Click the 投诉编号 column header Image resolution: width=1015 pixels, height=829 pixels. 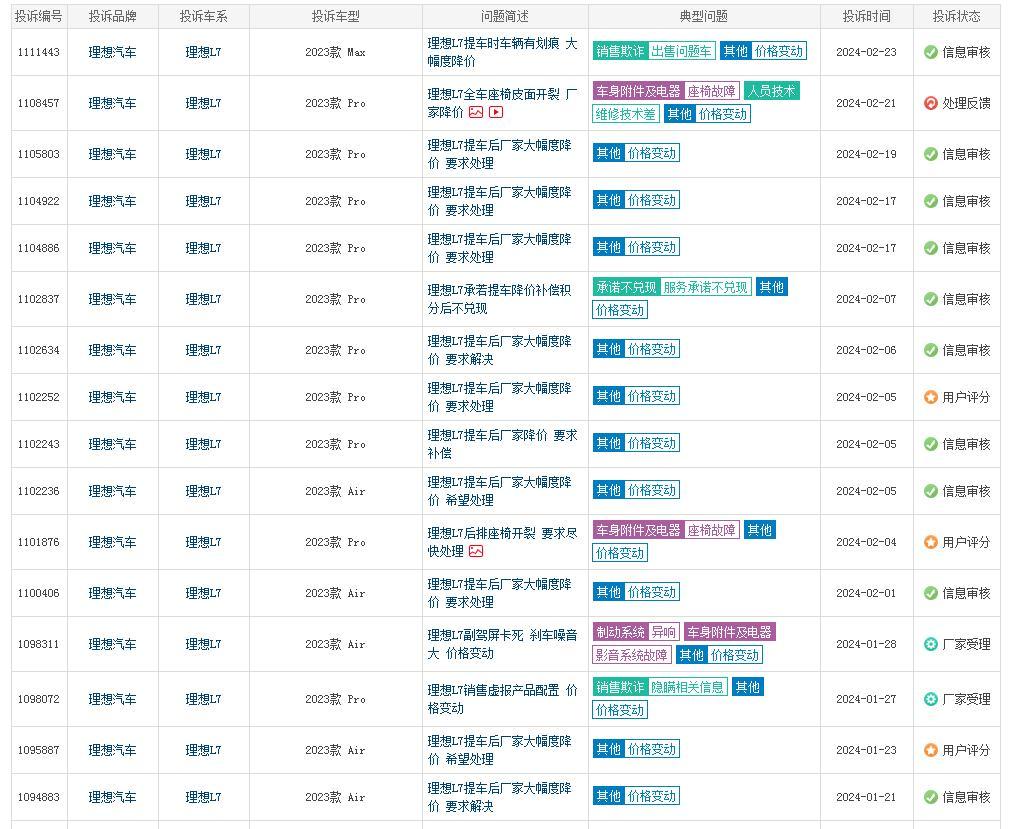coord(39,16)
